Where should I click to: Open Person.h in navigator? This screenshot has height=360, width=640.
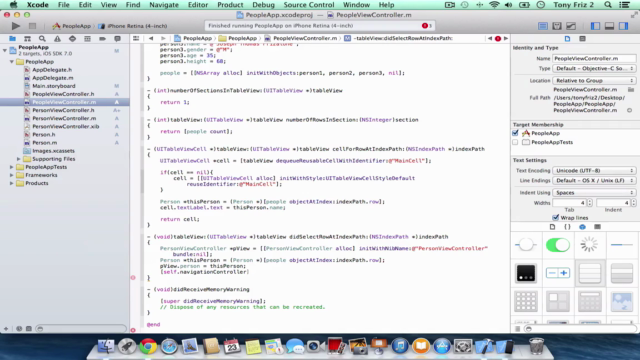(44, 134)
